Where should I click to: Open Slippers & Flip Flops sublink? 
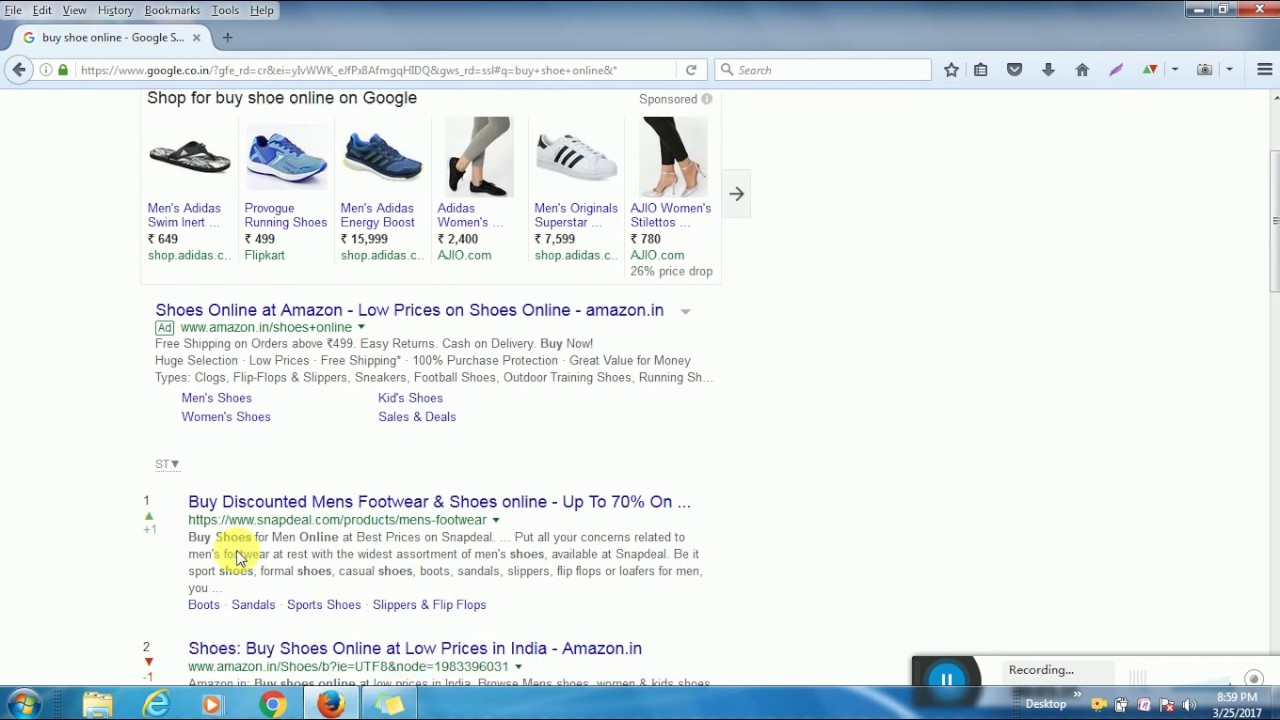429,605
